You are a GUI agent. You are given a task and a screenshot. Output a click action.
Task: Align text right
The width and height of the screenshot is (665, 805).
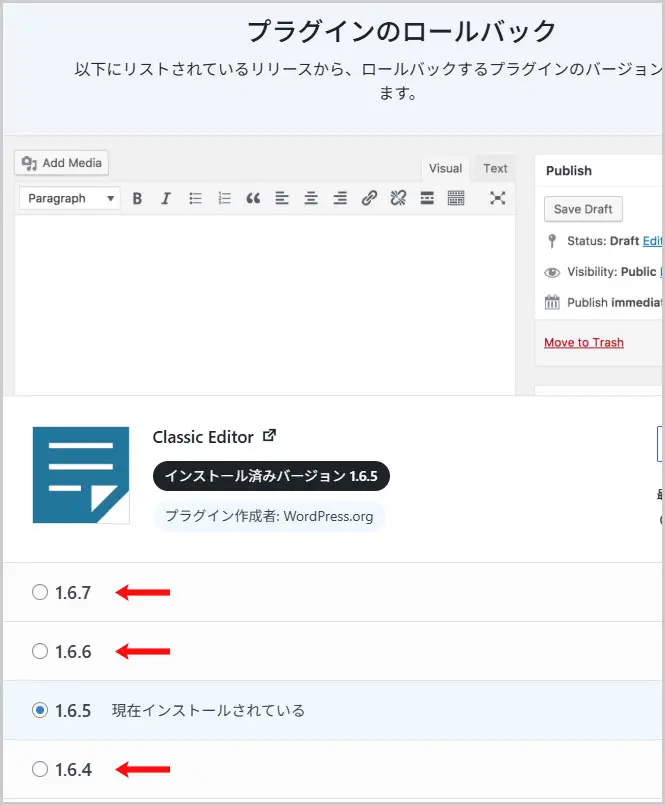[x=340, y=198]
